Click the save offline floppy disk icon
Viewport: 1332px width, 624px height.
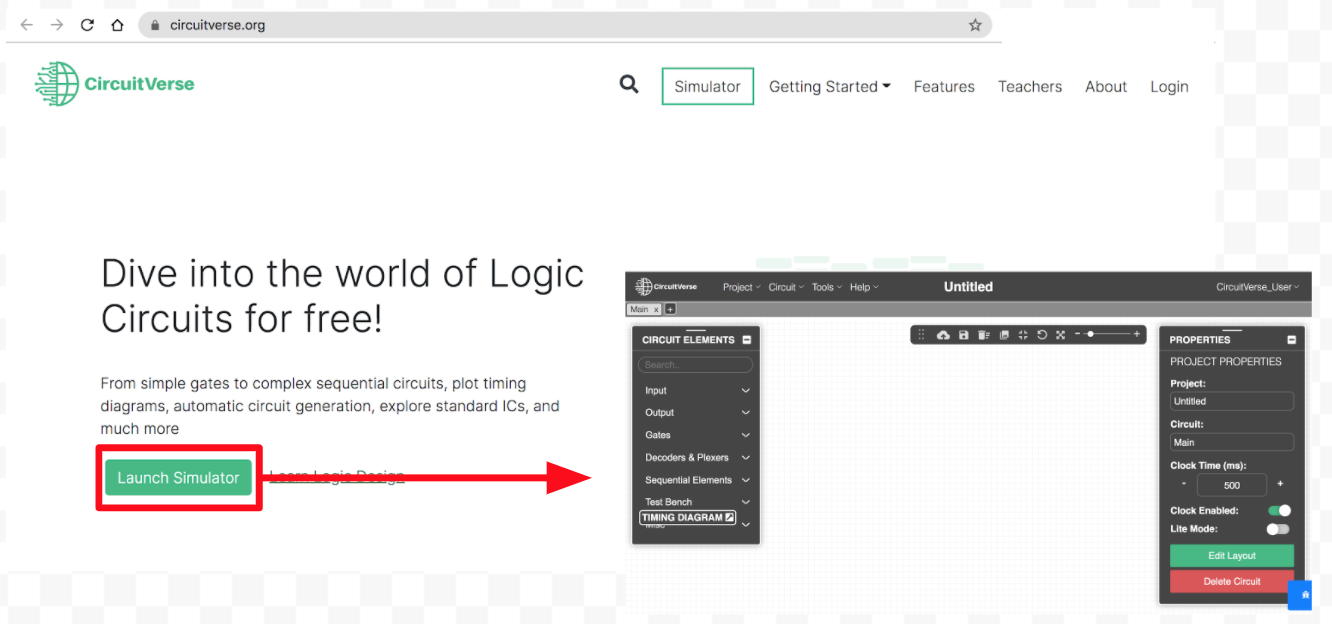click(x=963, y=335)
